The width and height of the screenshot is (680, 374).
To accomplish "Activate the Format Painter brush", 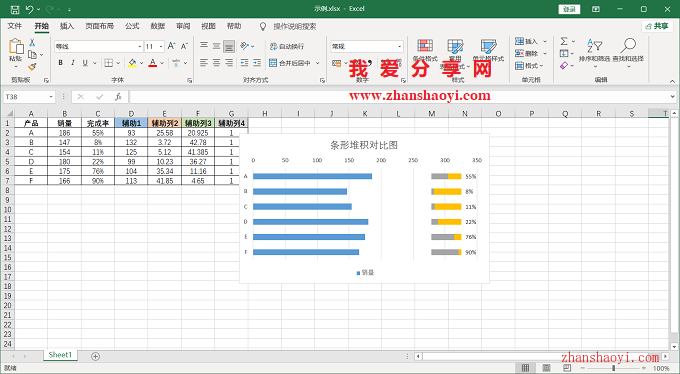I will [32, 67].
